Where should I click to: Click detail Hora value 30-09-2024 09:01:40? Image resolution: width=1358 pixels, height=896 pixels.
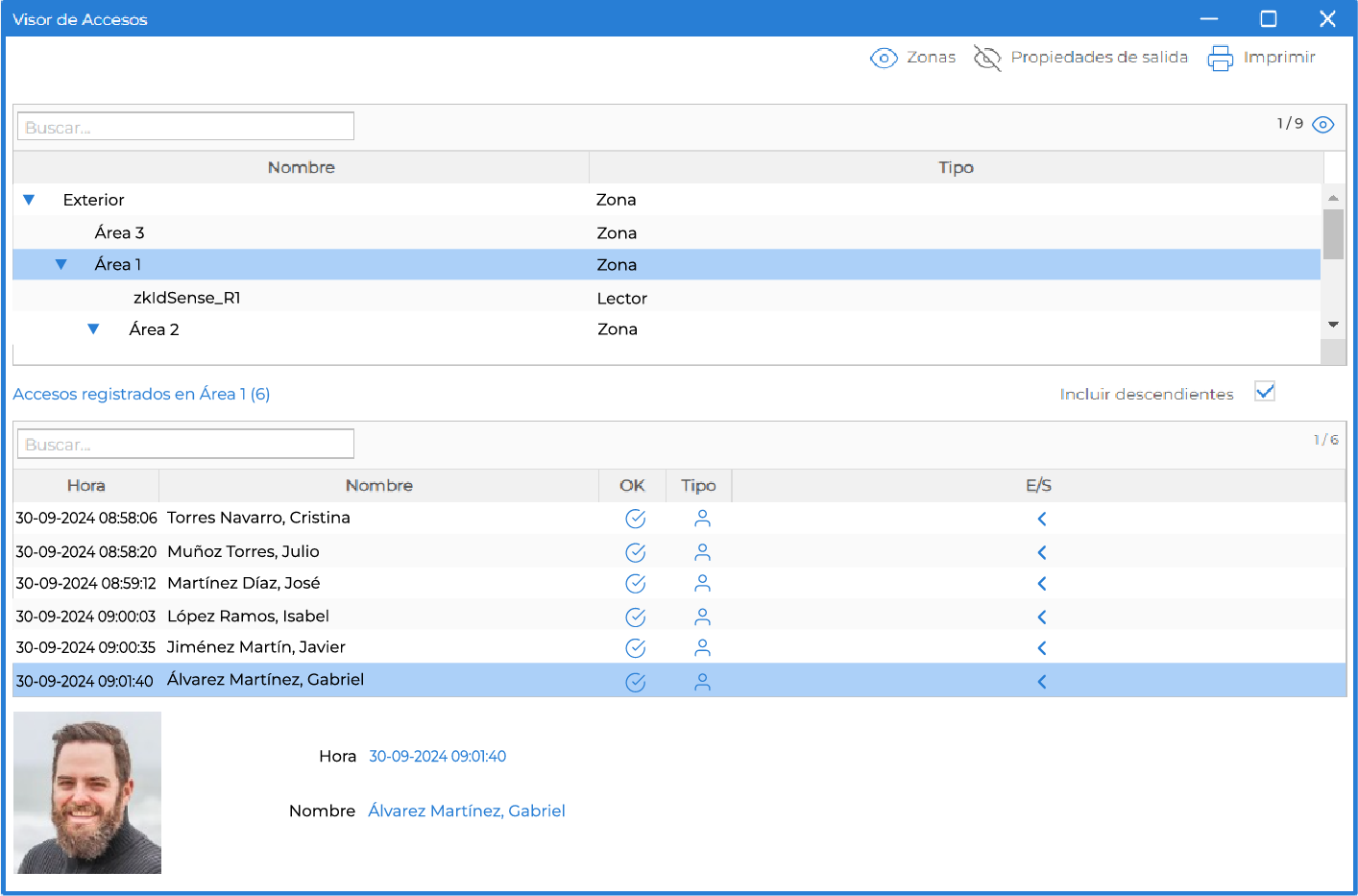point(438,756)
